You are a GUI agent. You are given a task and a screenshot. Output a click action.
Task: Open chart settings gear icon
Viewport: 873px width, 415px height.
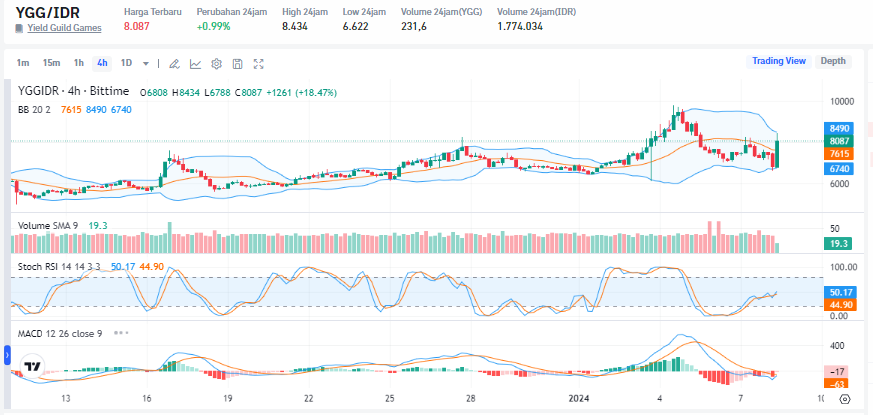pyautogui.click(x=217, y=64)
